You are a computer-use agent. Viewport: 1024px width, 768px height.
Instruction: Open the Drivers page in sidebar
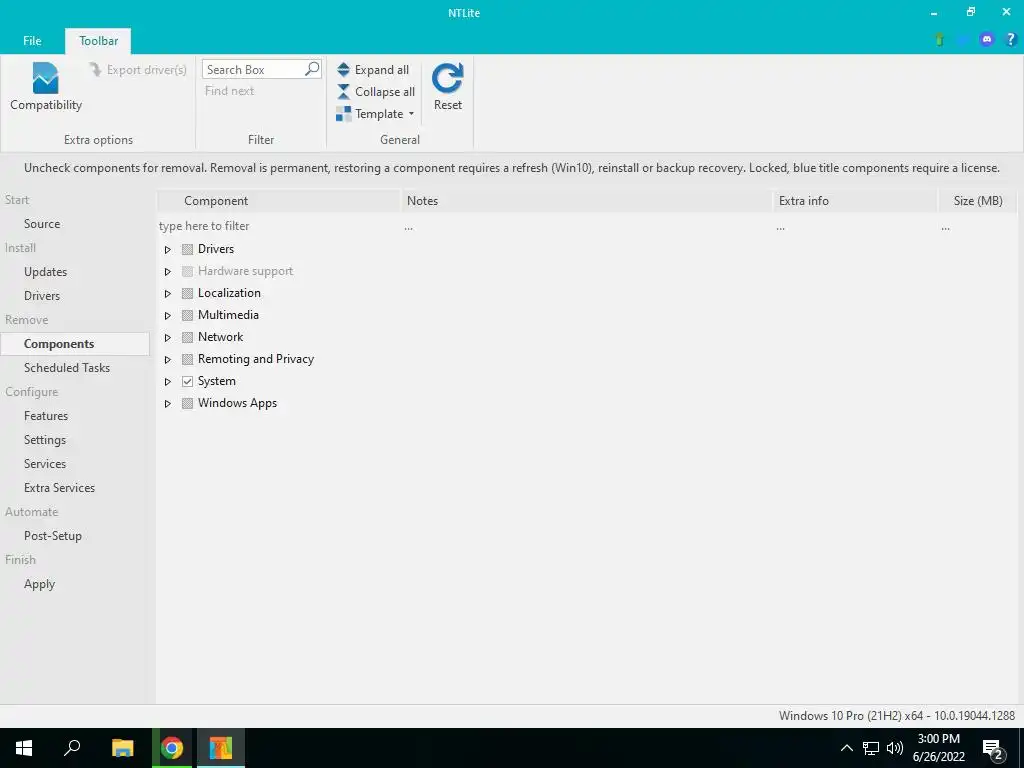42,296
